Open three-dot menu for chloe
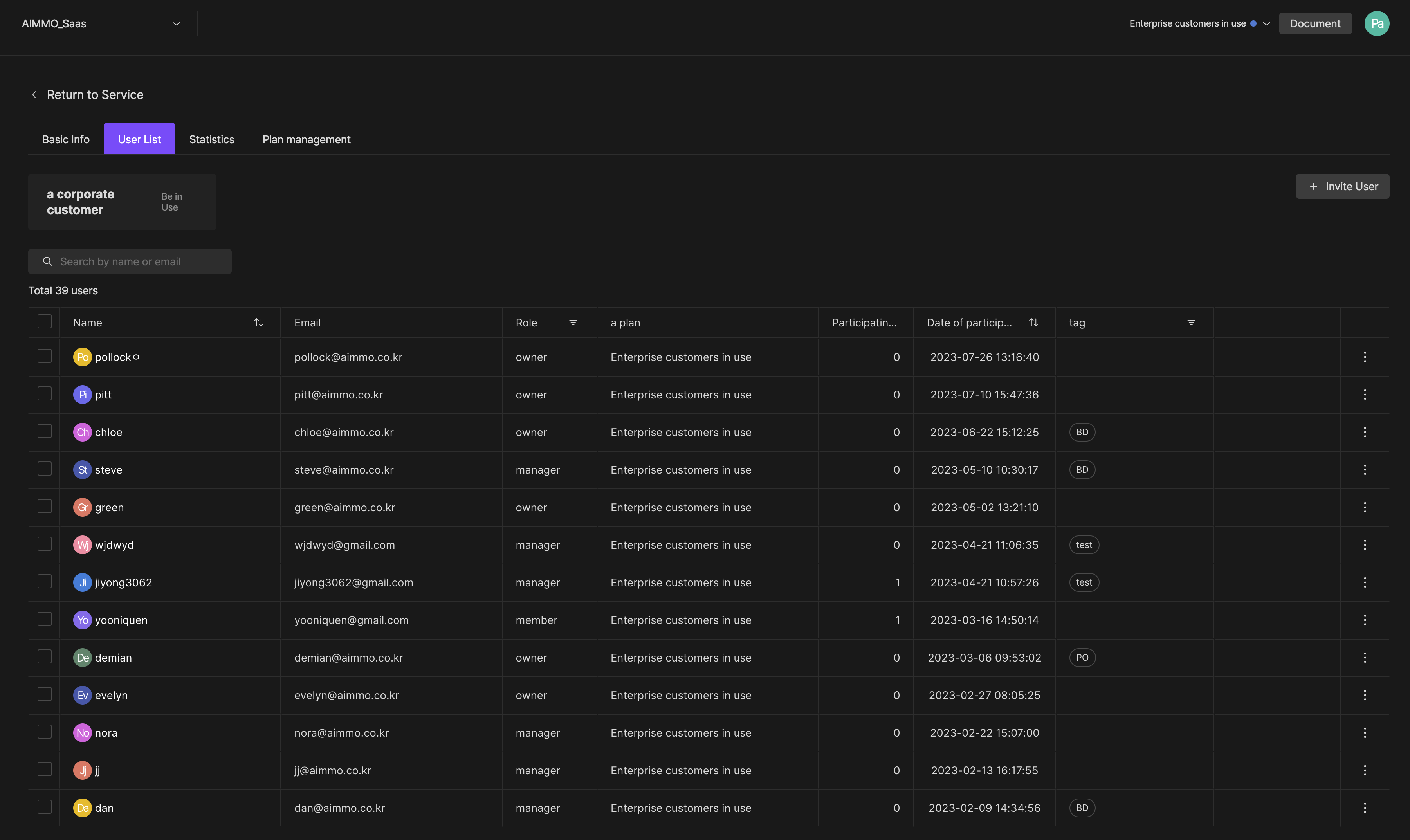The width and height of the screenshot is (1410, 840). click(x=1365, y=433)
